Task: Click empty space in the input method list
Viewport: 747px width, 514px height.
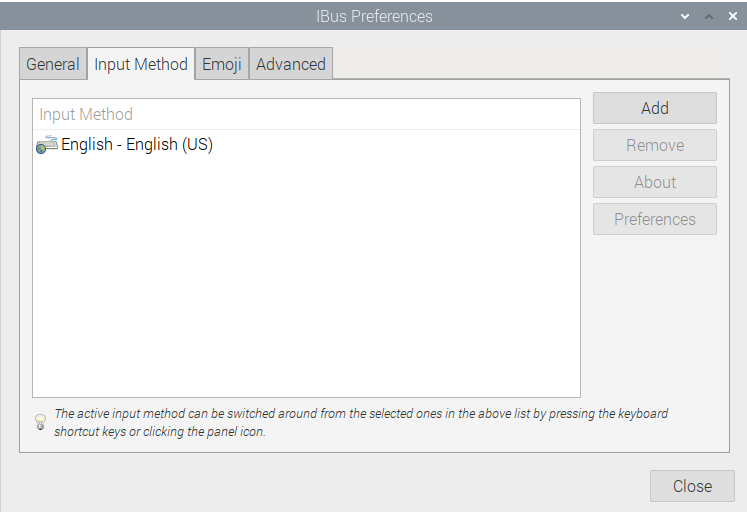Action: pyautogui.click(x=306, y=280)
